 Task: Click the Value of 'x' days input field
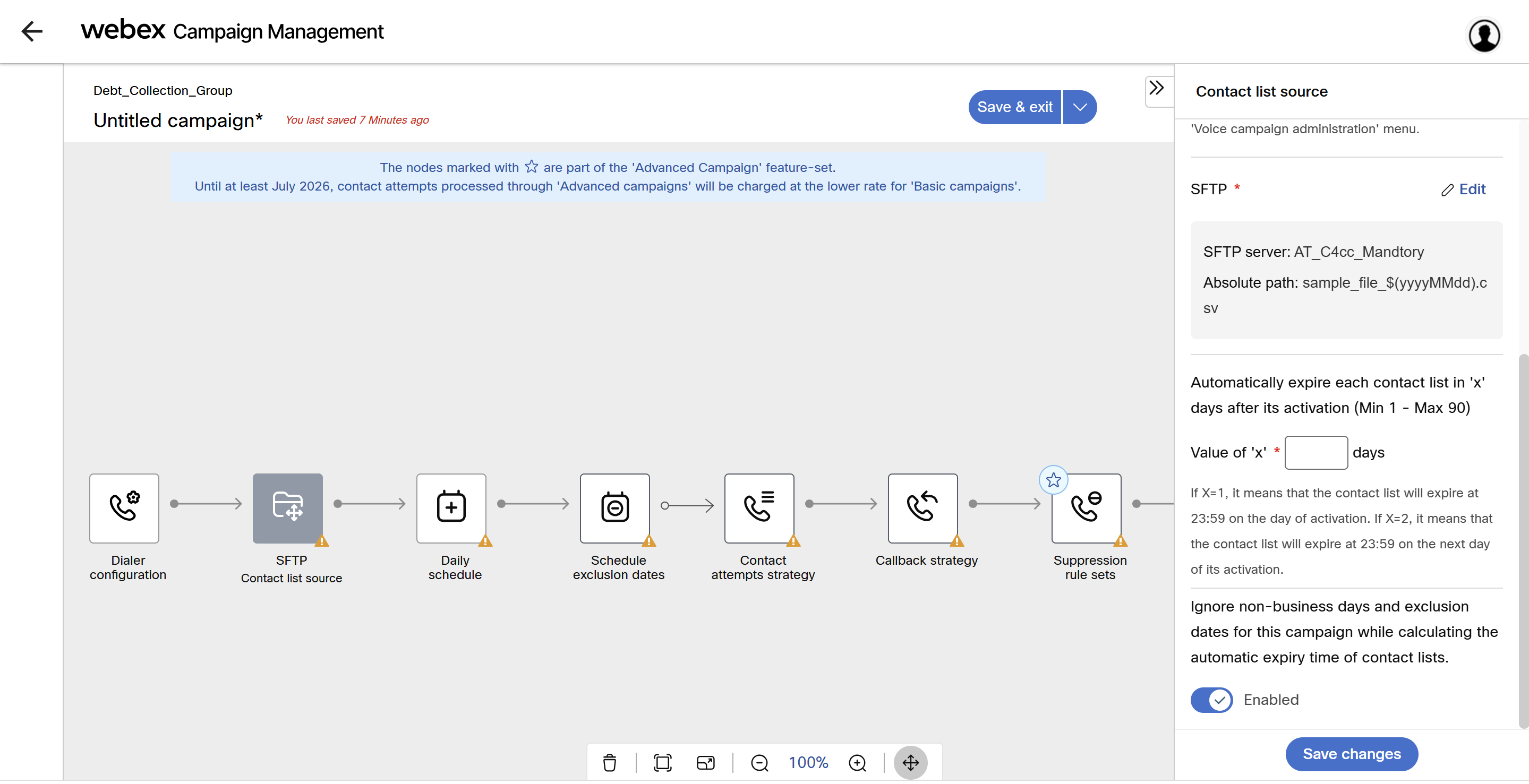[1316, 452]
